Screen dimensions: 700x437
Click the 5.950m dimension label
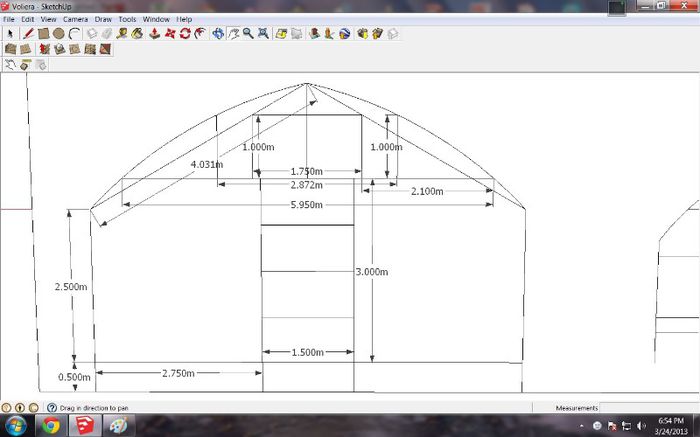307,204
